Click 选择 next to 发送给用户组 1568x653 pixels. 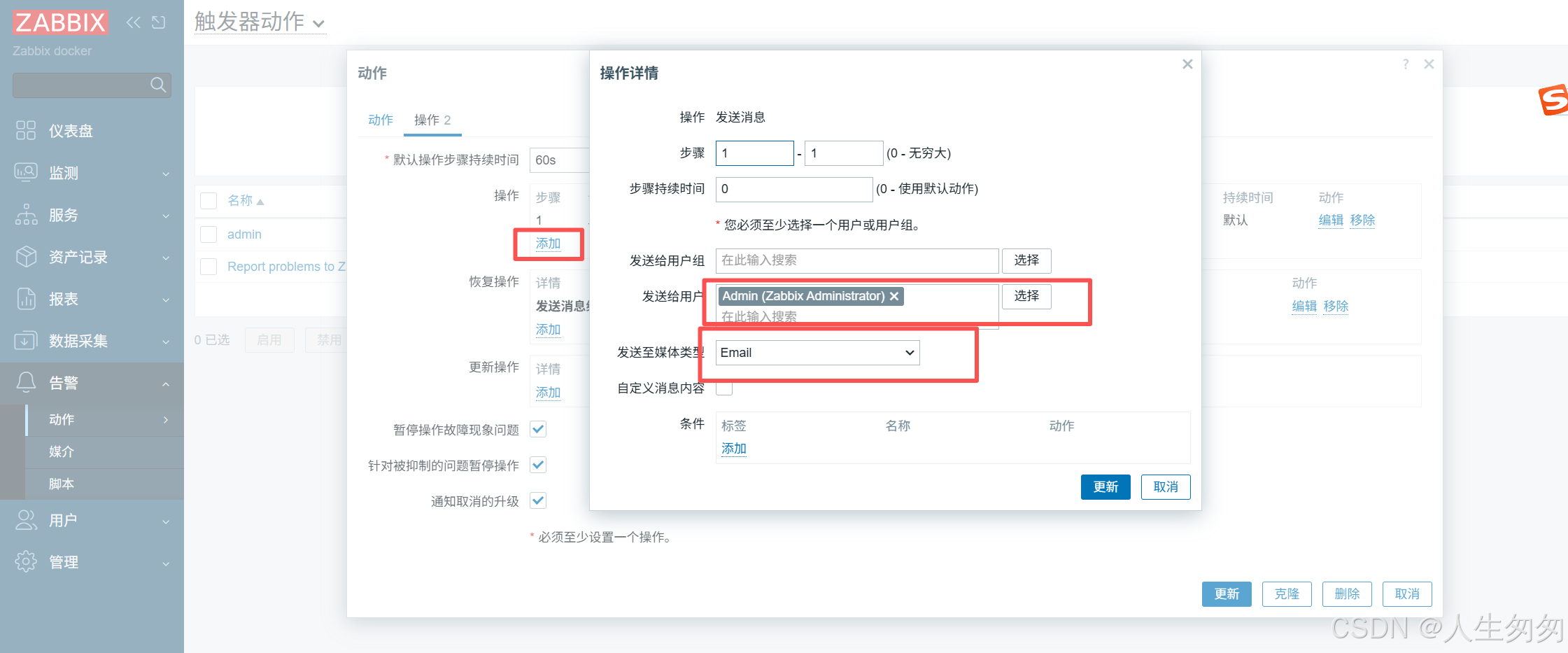coord(1026,260)
